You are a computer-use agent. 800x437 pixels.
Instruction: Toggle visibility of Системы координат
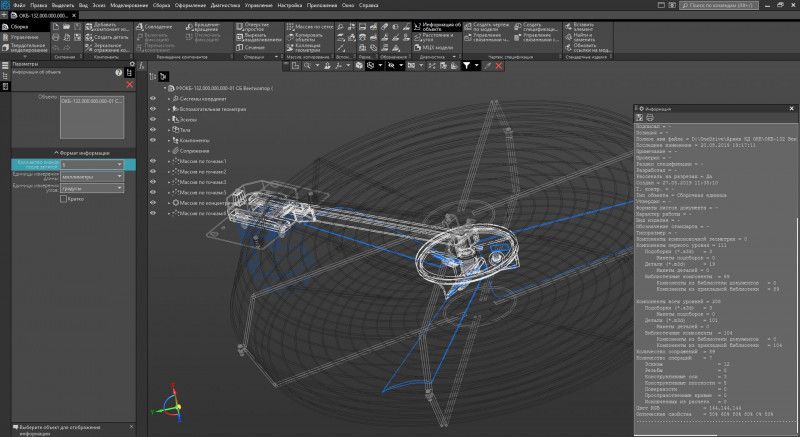point(153,98)
